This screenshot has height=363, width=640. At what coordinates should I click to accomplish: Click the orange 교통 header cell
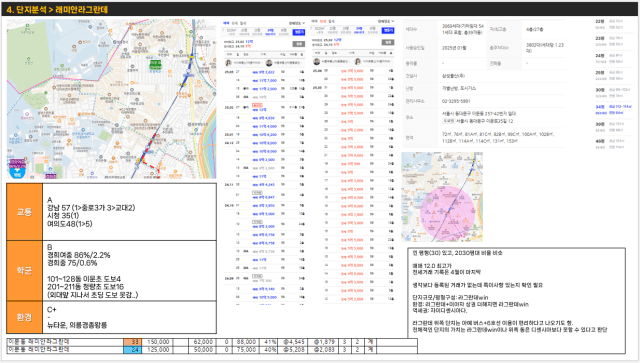click(x=24, y=212)
